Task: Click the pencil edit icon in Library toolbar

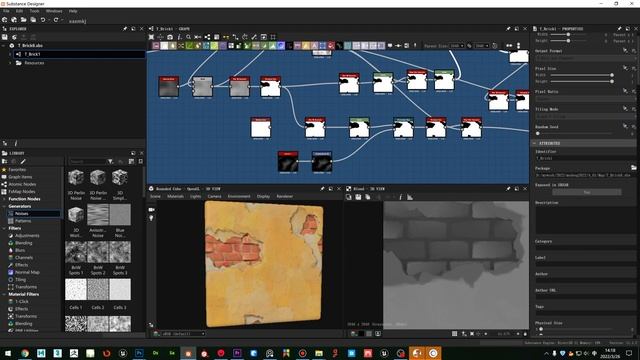Action: [23, 162]
